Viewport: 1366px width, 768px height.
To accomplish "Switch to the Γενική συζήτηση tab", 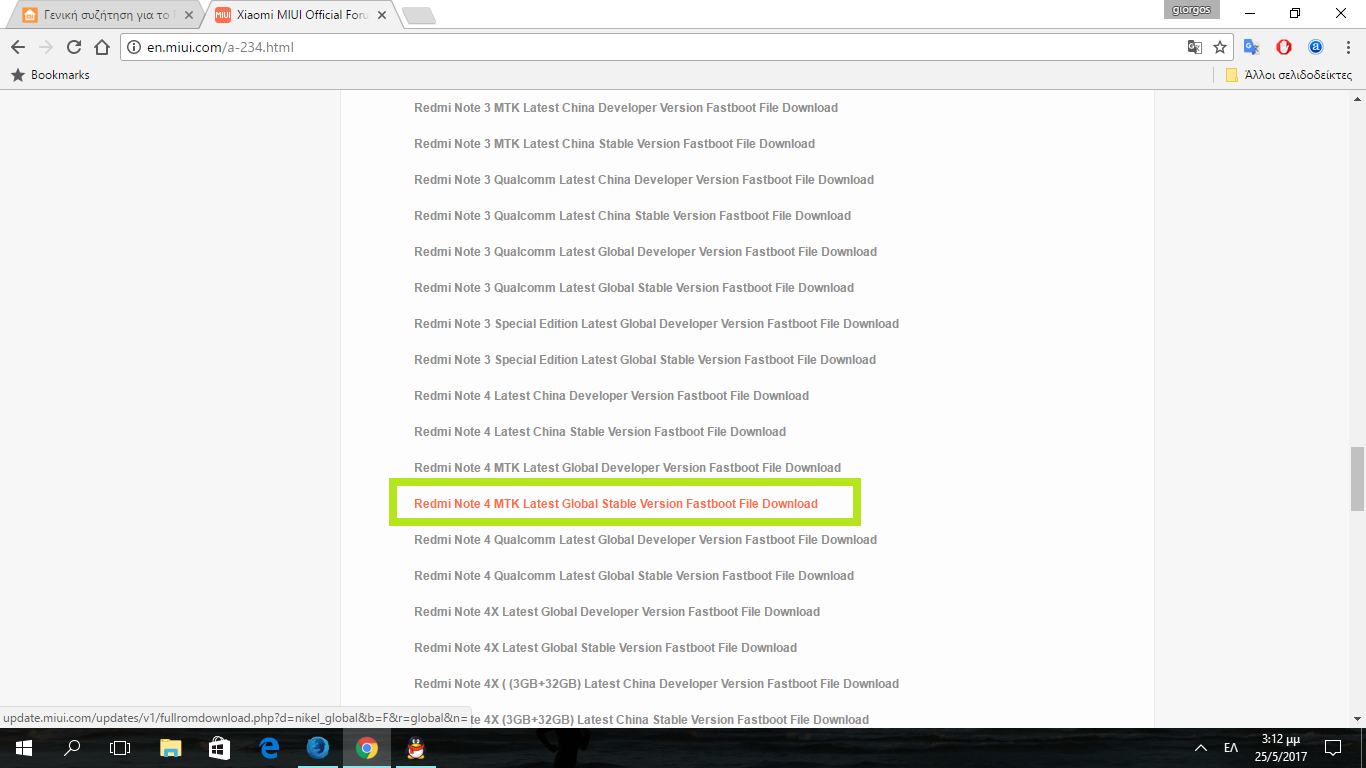I will point(106,15).
